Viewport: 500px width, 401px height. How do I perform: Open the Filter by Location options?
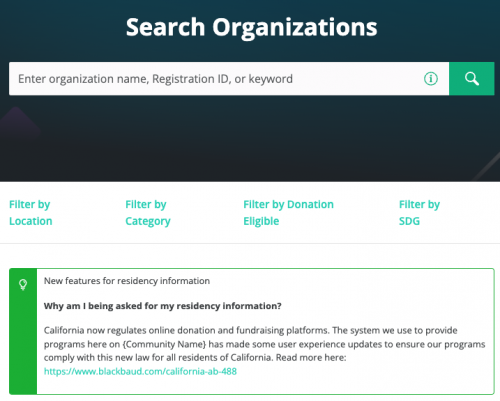point(31,213)
